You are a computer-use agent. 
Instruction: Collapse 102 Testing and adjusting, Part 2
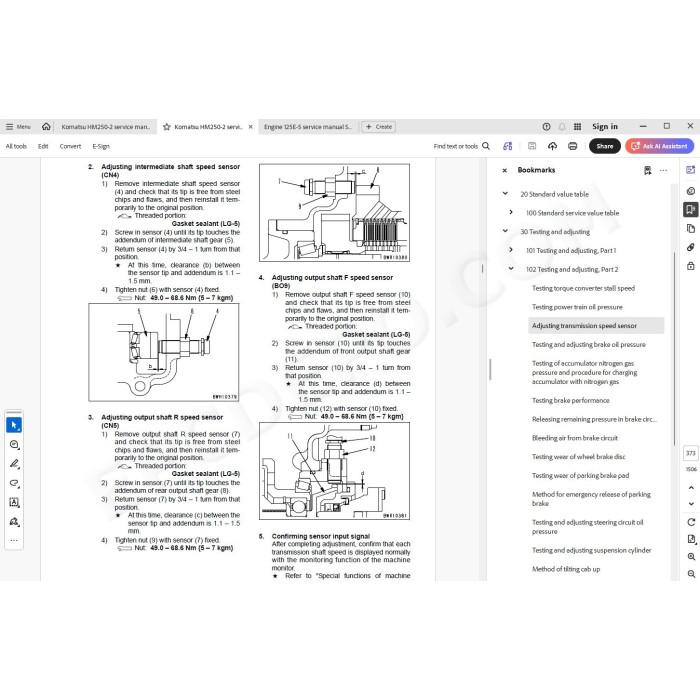click(x=511, y=269)
